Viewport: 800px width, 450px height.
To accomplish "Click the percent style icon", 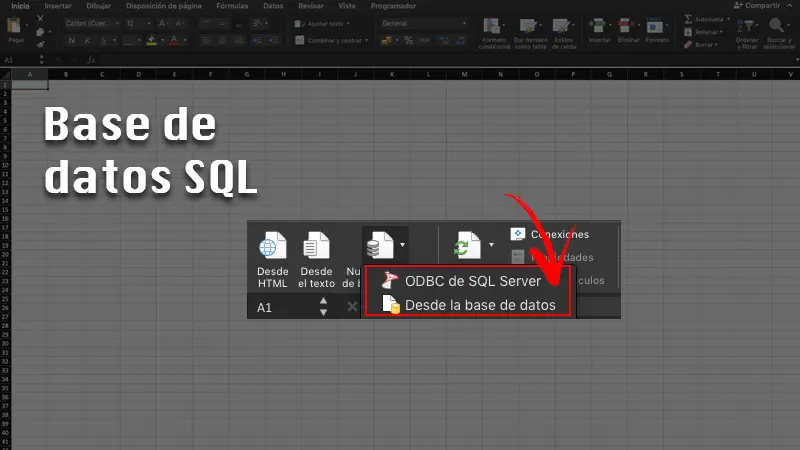I will coord(409,40).
